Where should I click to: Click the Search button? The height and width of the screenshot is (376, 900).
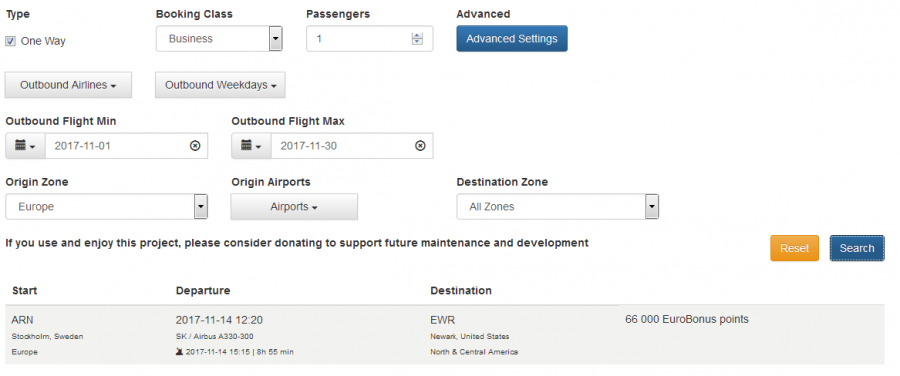pyautogui.click(x=857, y=248)
